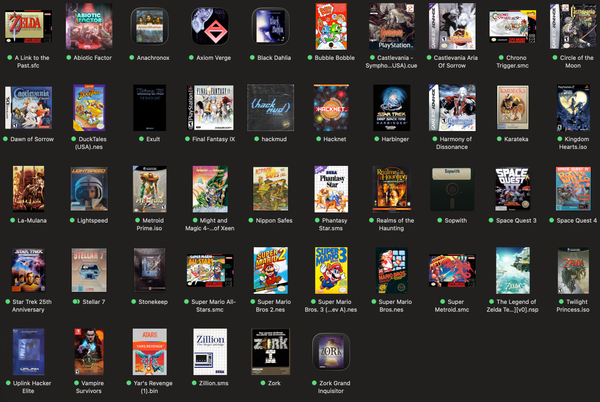Select Castlevania Symphony PlayStation cover
Viewport: 600px width, 402px height.
pos(391,26)
